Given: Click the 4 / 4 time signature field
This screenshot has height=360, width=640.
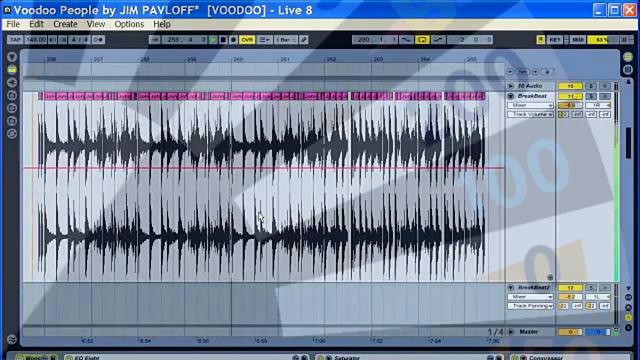Looking at the screenshot, I should click(x=80, y=40).
